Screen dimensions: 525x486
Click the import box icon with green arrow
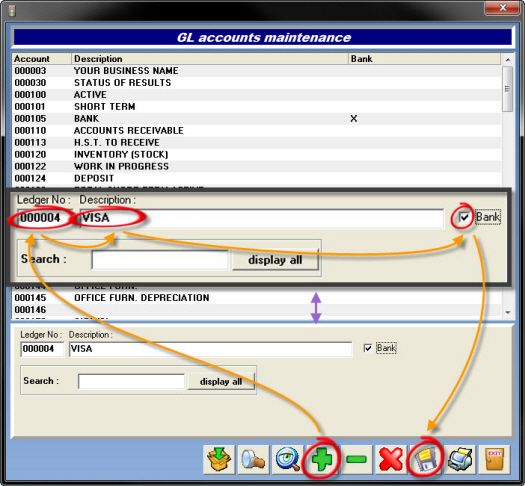click(219, 460)
